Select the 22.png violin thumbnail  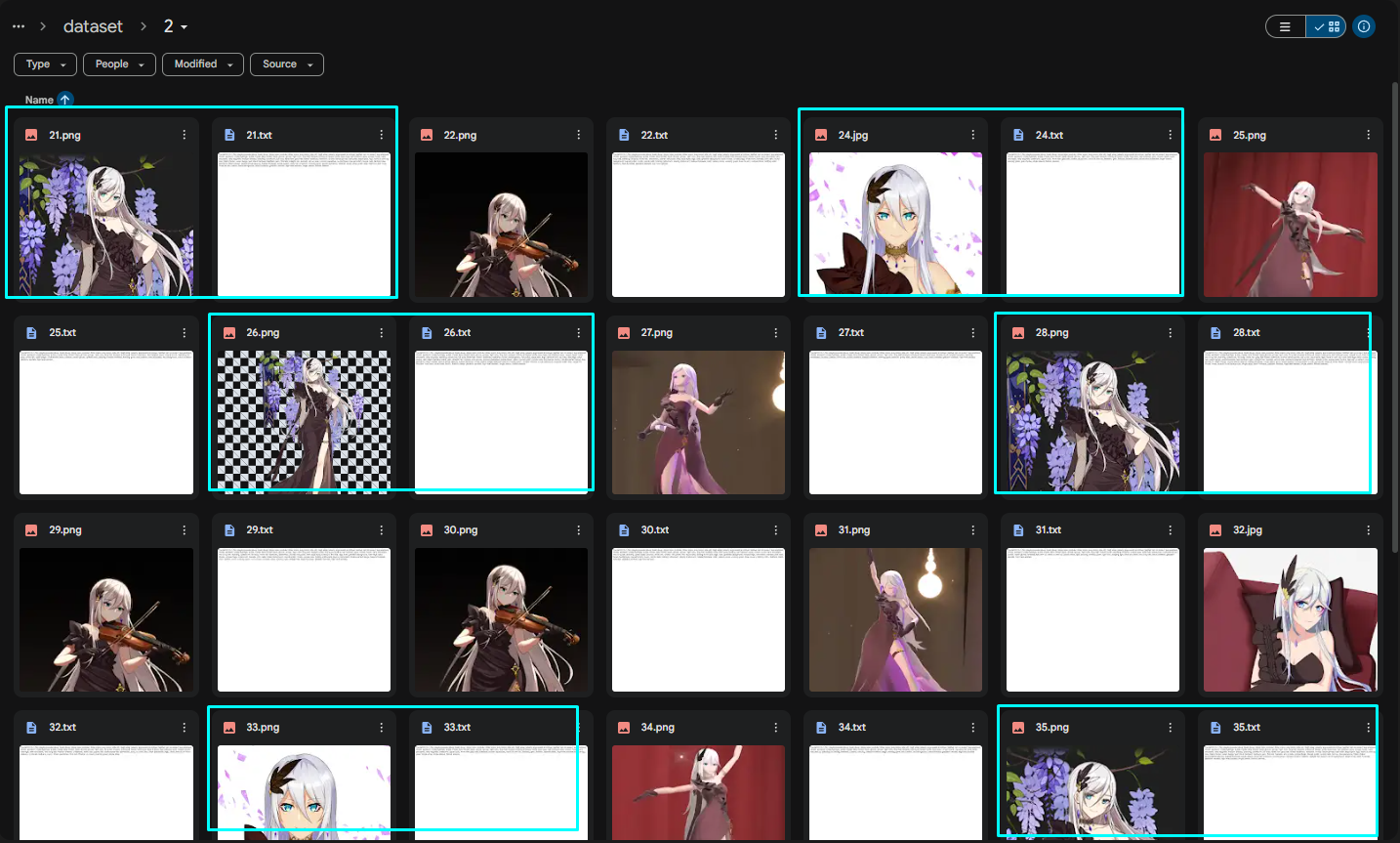pos(501,225)
